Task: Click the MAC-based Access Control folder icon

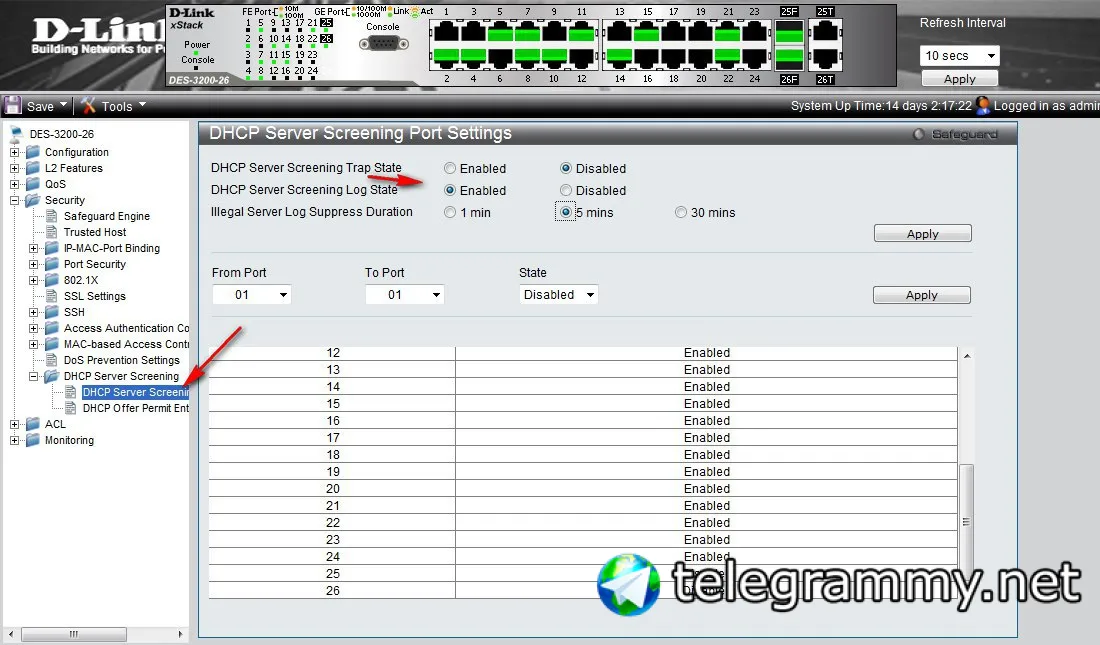Action: (52, 345)
